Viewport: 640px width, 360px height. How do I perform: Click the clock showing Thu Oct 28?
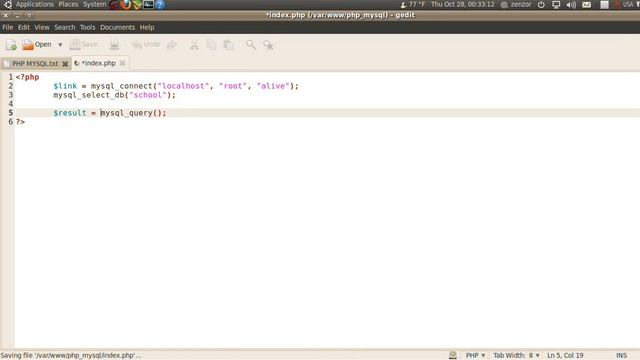pos(462,4)
